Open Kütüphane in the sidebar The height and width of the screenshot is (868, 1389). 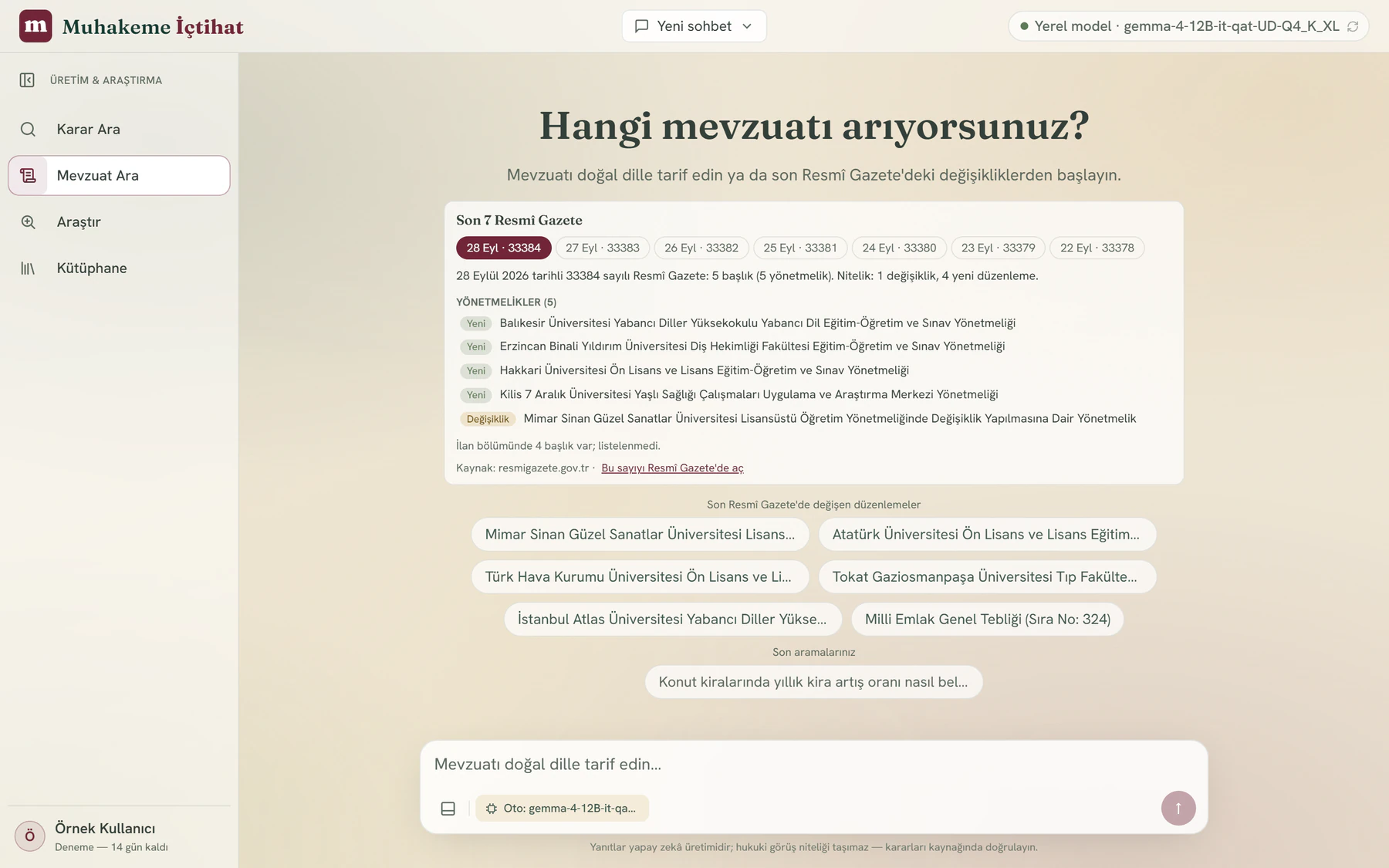tap(119, 269)
